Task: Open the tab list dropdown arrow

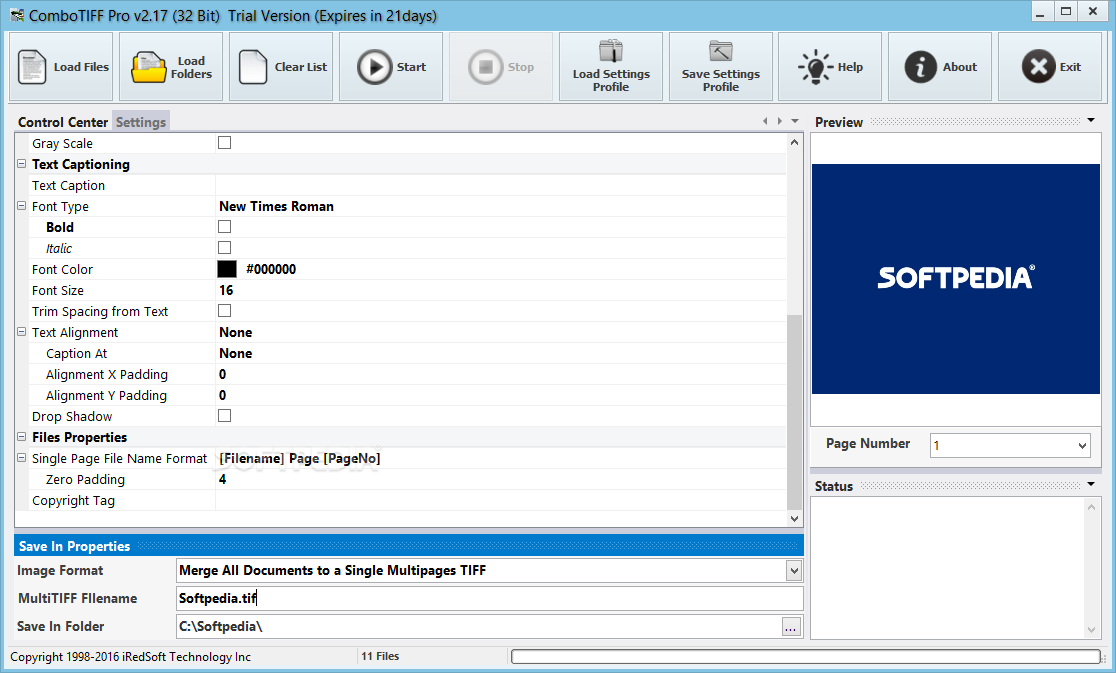Action: coord(795,121)
